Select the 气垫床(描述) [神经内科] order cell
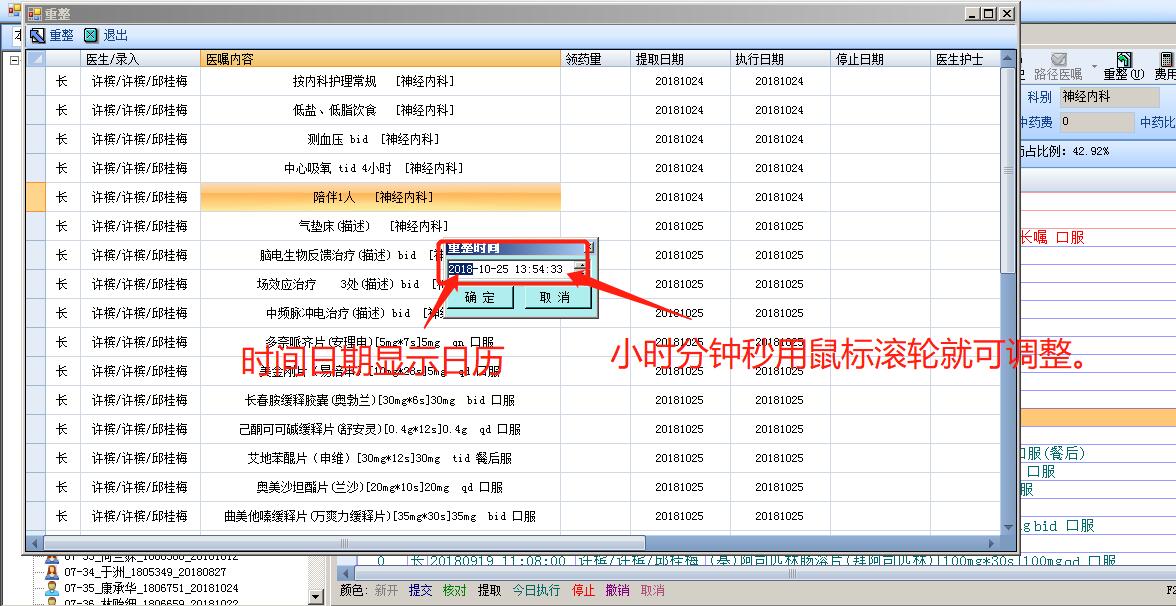Image resolution: width=1176 pixels, height=606 pixels. tap(380, 226)
